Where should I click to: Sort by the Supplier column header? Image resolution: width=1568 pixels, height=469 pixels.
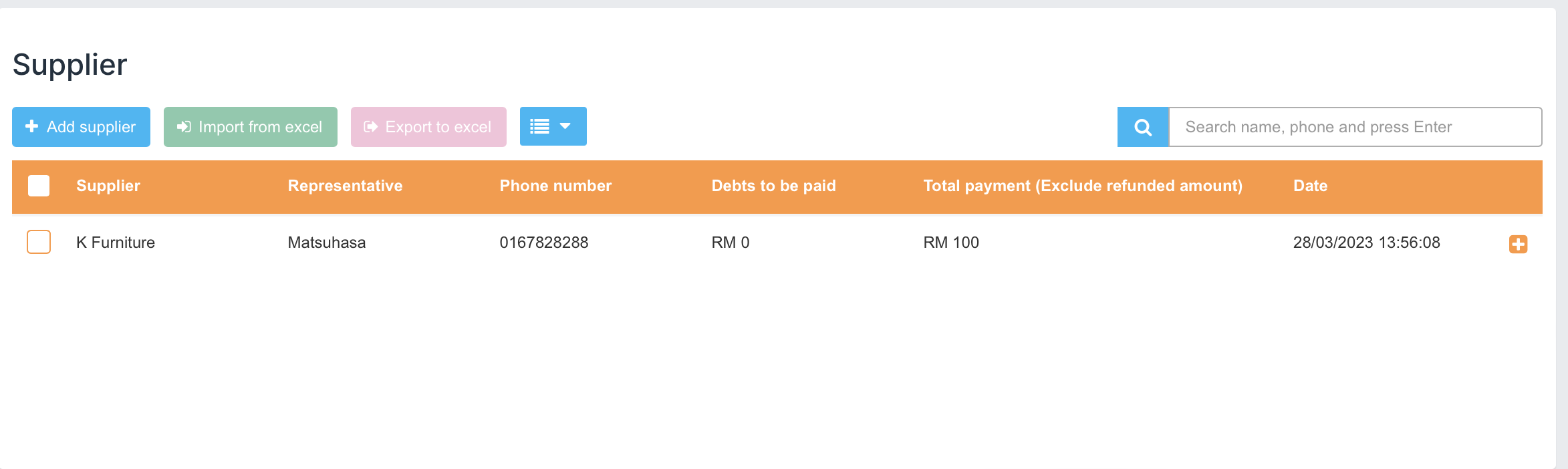108,186
